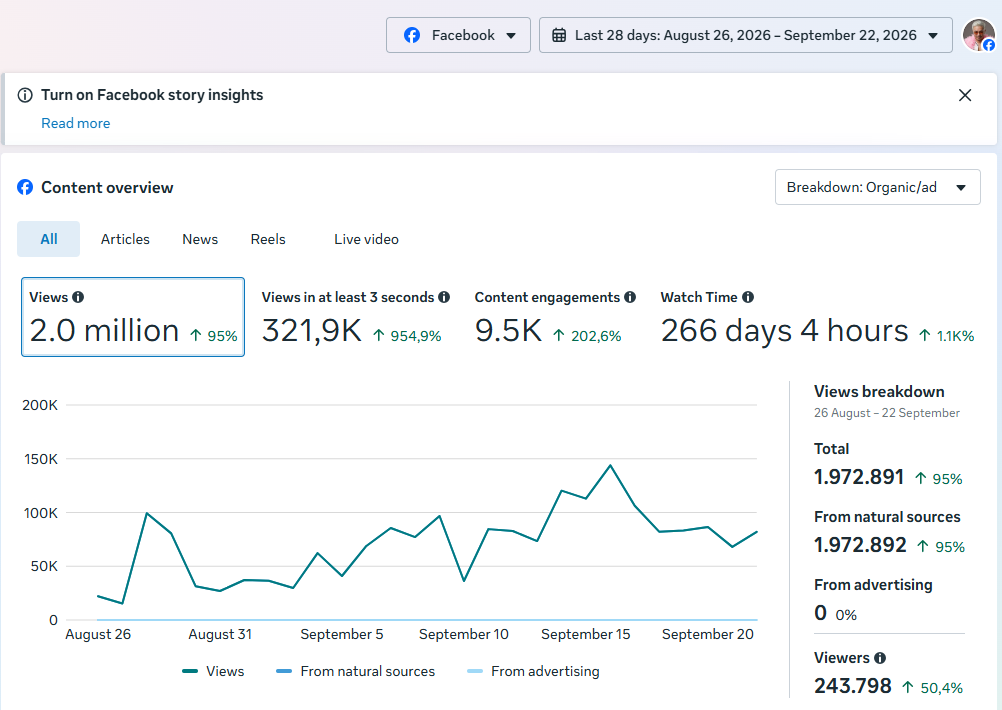
Task: Click the From advertising 0 value
Action: point(821,614)
